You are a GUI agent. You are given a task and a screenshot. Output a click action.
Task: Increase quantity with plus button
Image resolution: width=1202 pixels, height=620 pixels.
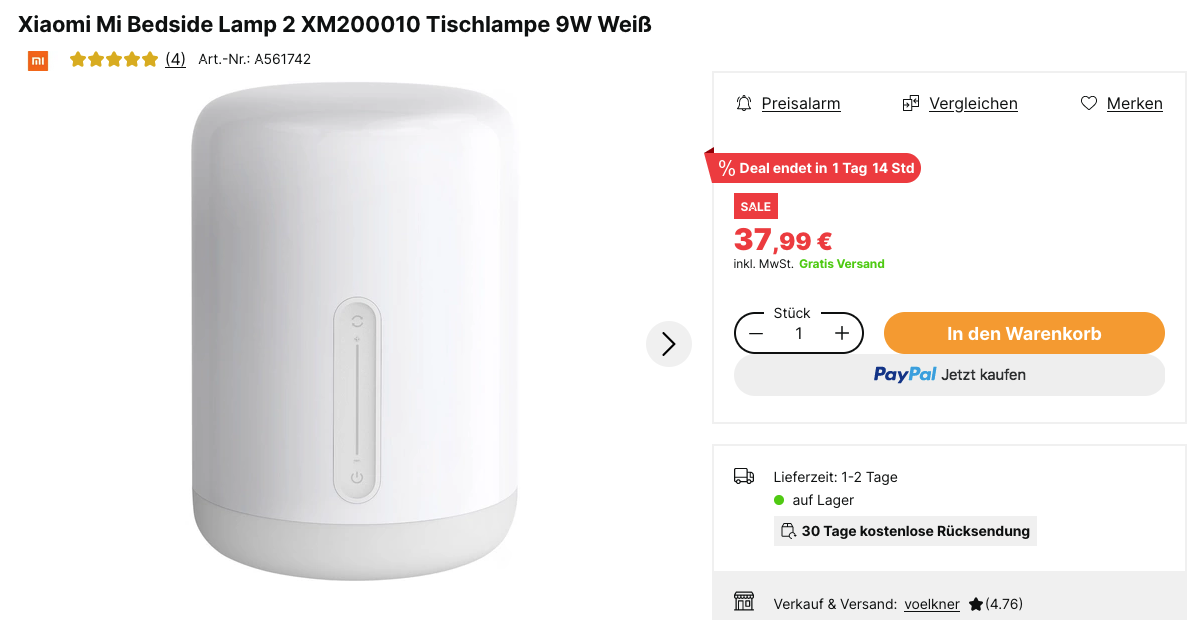tap(842, 333)
